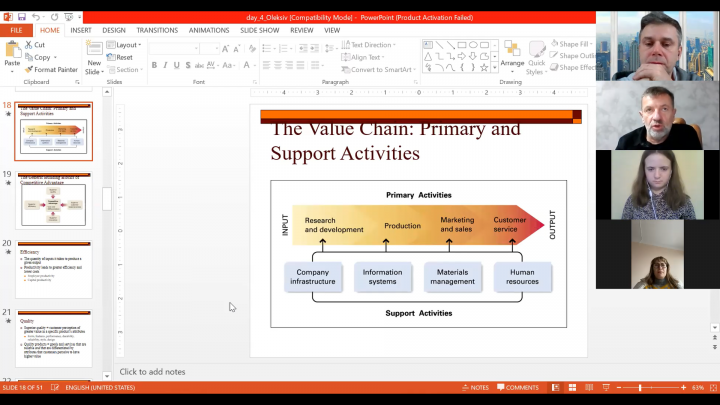The width and height of the screenshot is (720, 405).
Task: Select slide 19 thumbnail in slide panel
Action: [x=53, y=204]
